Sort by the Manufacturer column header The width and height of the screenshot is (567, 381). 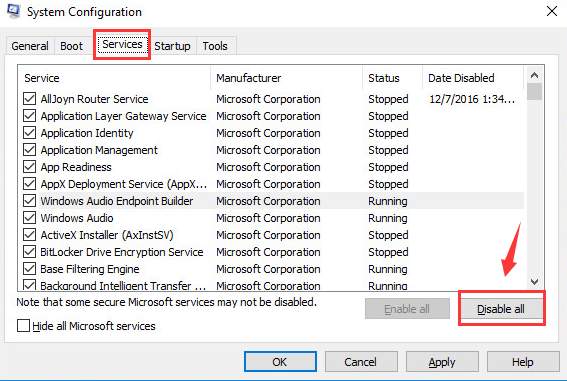point(286,78)
